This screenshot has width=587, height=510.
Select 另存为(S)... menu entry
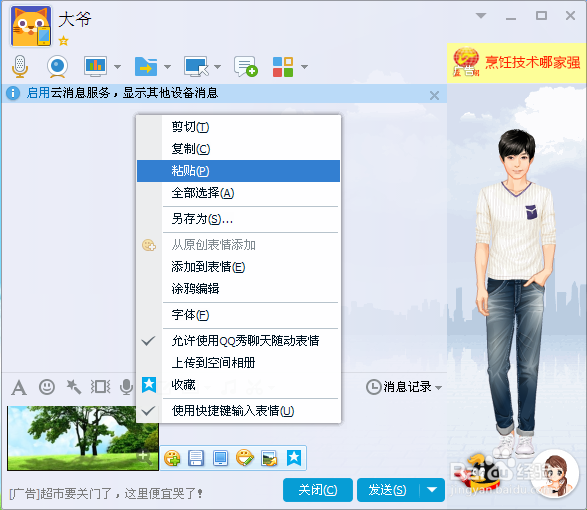click(x=238, y=219)
